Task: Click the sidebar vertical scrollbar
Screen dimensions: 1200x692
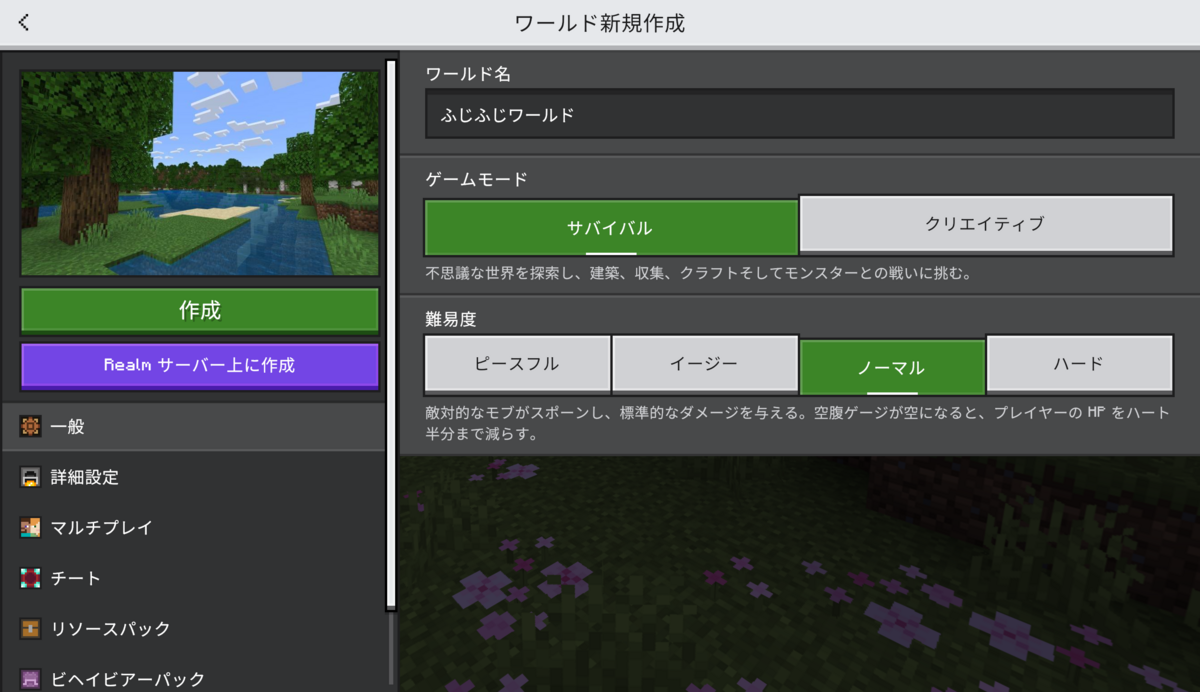Action: tap(391, 335)
